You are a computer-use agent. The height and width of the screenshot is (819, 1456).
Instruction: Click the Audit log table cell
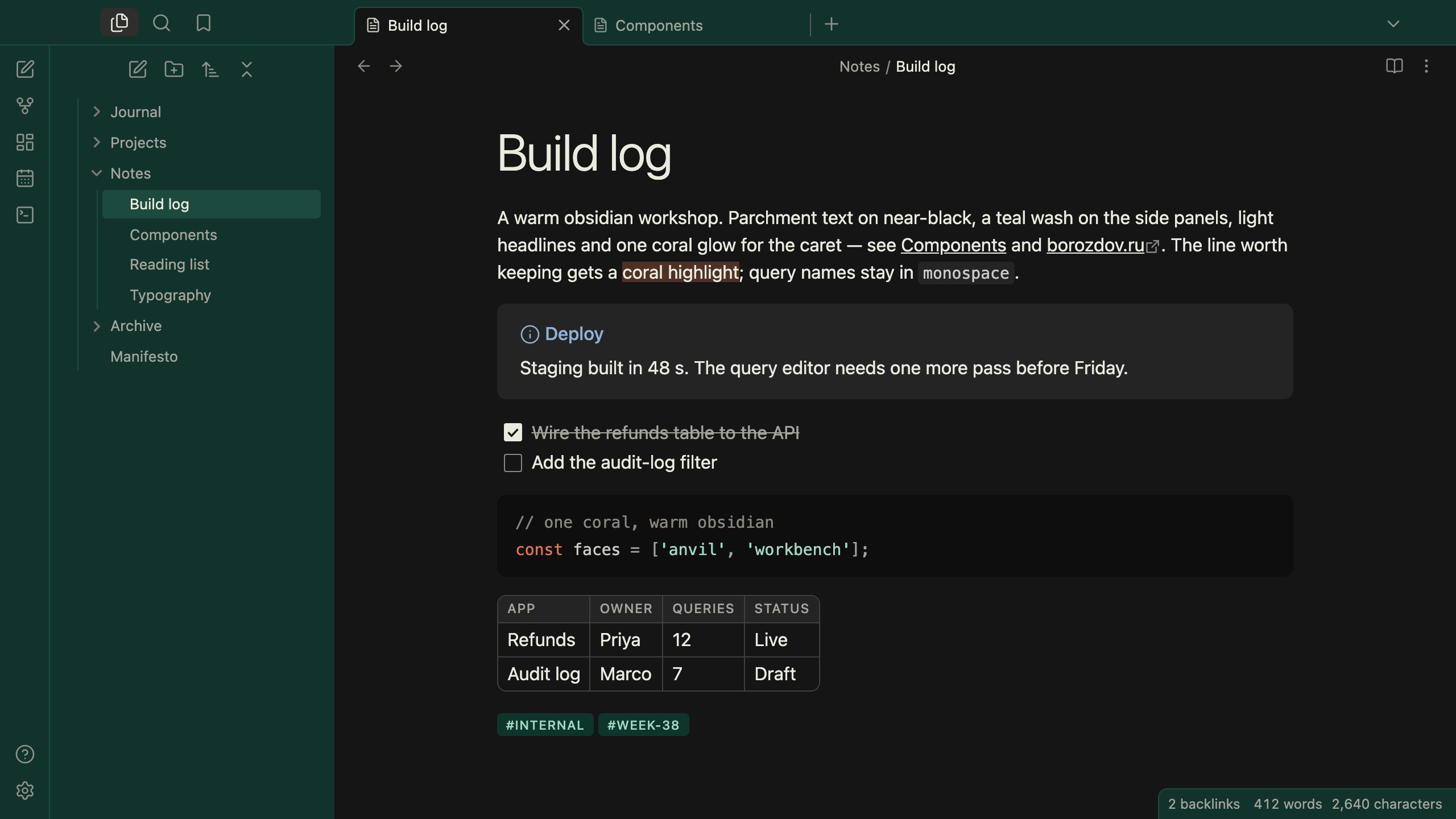tap(544, 674)
